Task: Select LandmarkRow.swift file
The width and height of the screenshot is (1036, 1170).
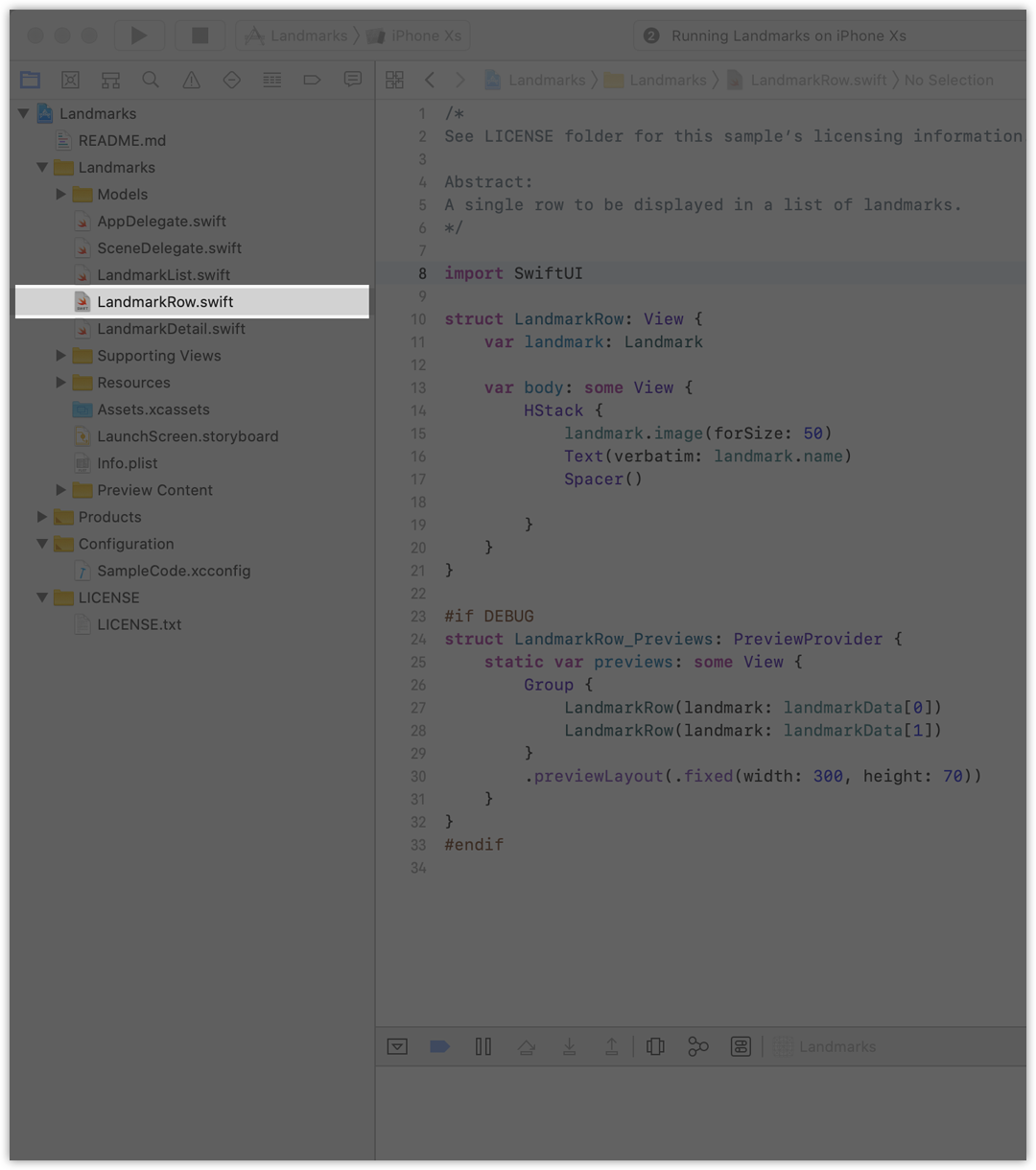Action: coord(192,301)
